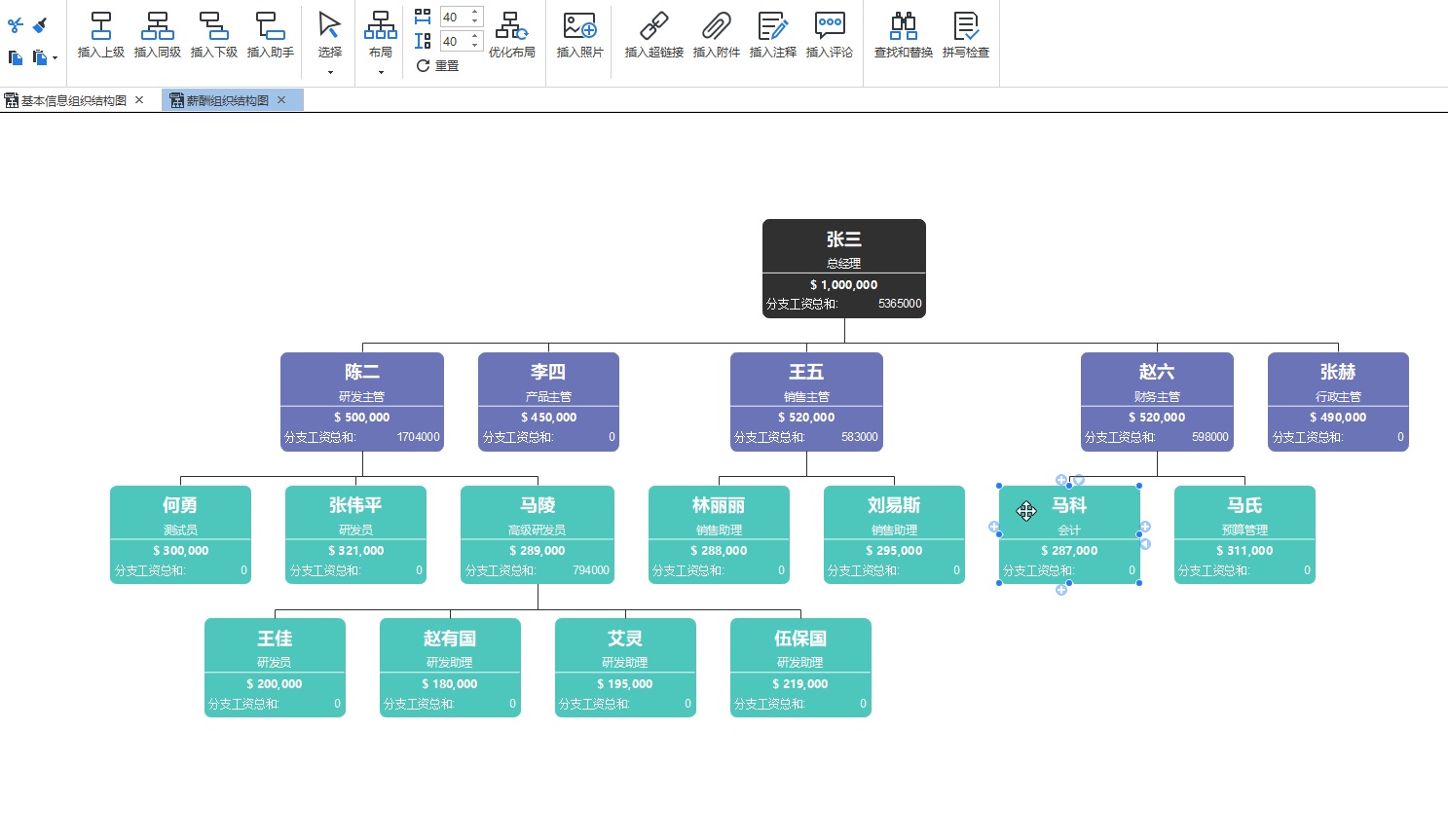1448x840 pixels.
Task: Open the paste options dropdown arrow
Action: (x=55, y=58)
